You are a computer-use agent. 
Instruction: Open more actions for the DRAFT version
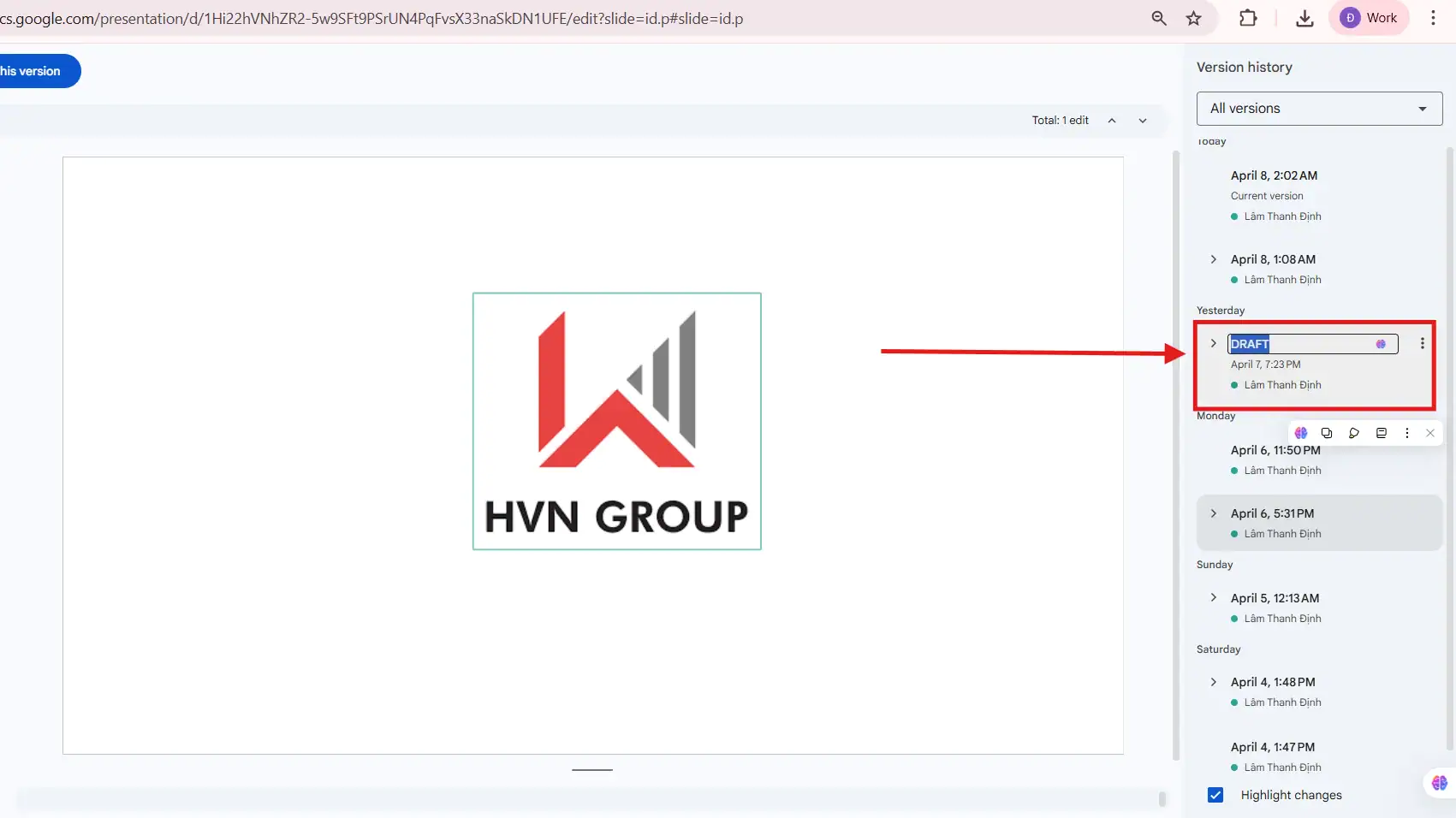coord(1422,343)
